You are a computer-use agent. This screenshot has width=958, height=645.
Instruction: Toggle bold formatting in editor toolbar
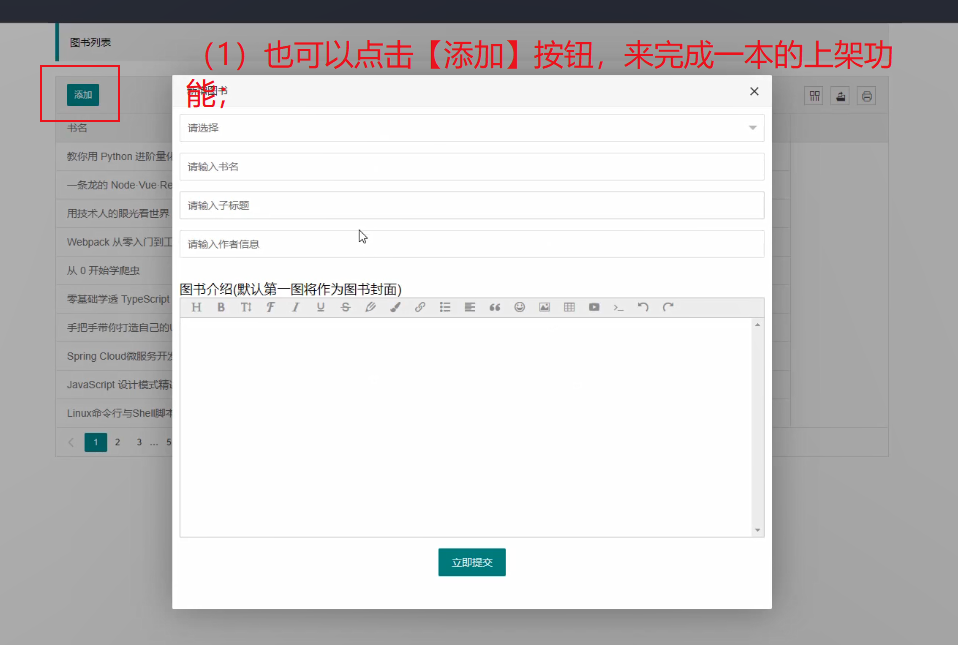pos(221,307)
